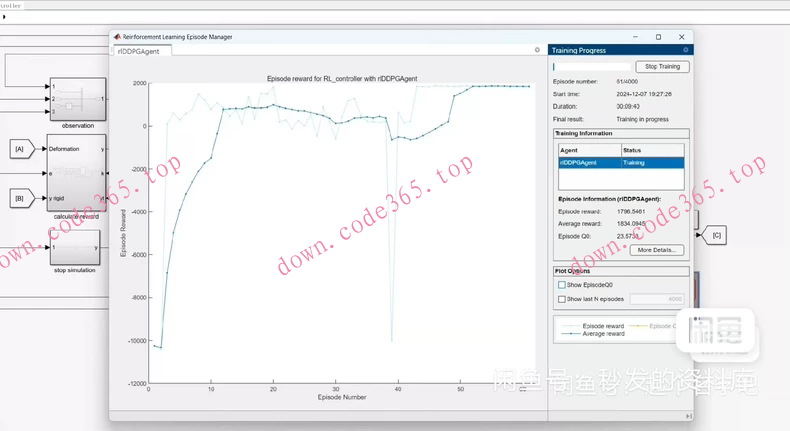Select the rlDDPGAgent tab
This screenshot has width=790, height=431.
point(139,51)
